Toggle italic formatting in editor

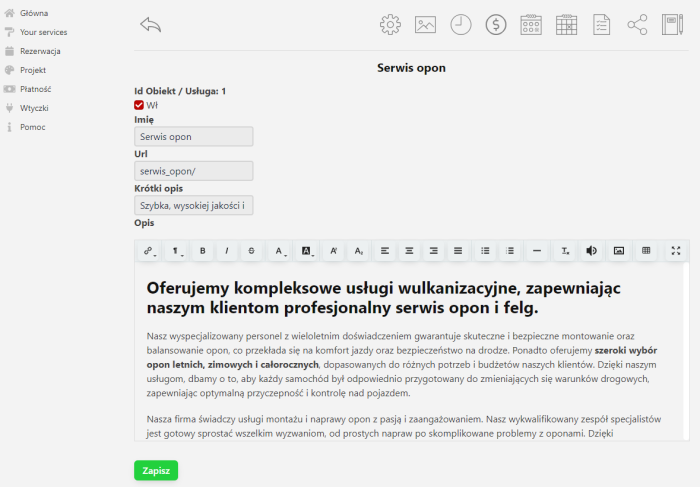point(227,251)
